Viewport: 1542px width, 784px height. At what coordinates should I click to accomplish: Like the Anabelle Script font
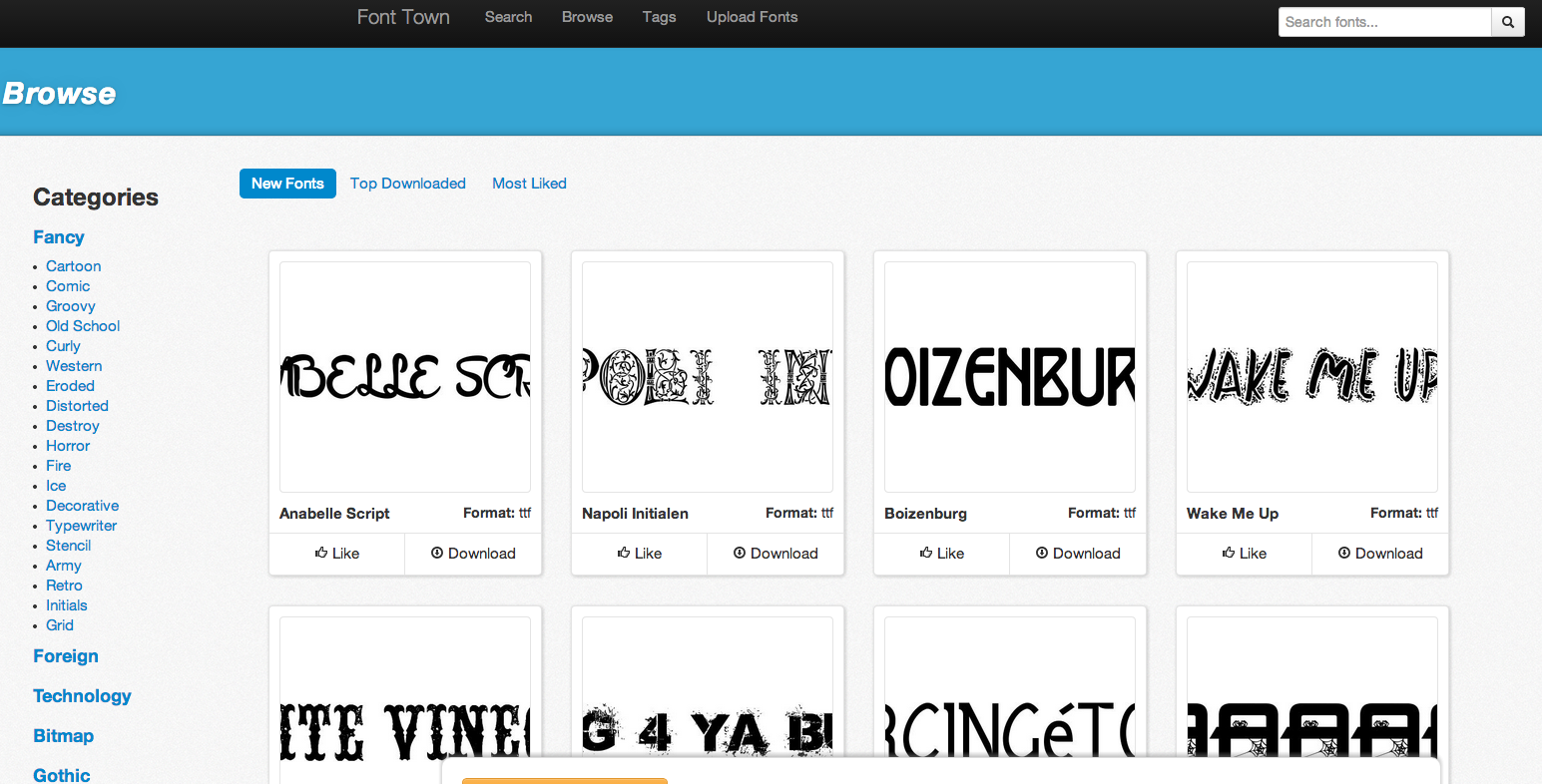coord(337,554)
